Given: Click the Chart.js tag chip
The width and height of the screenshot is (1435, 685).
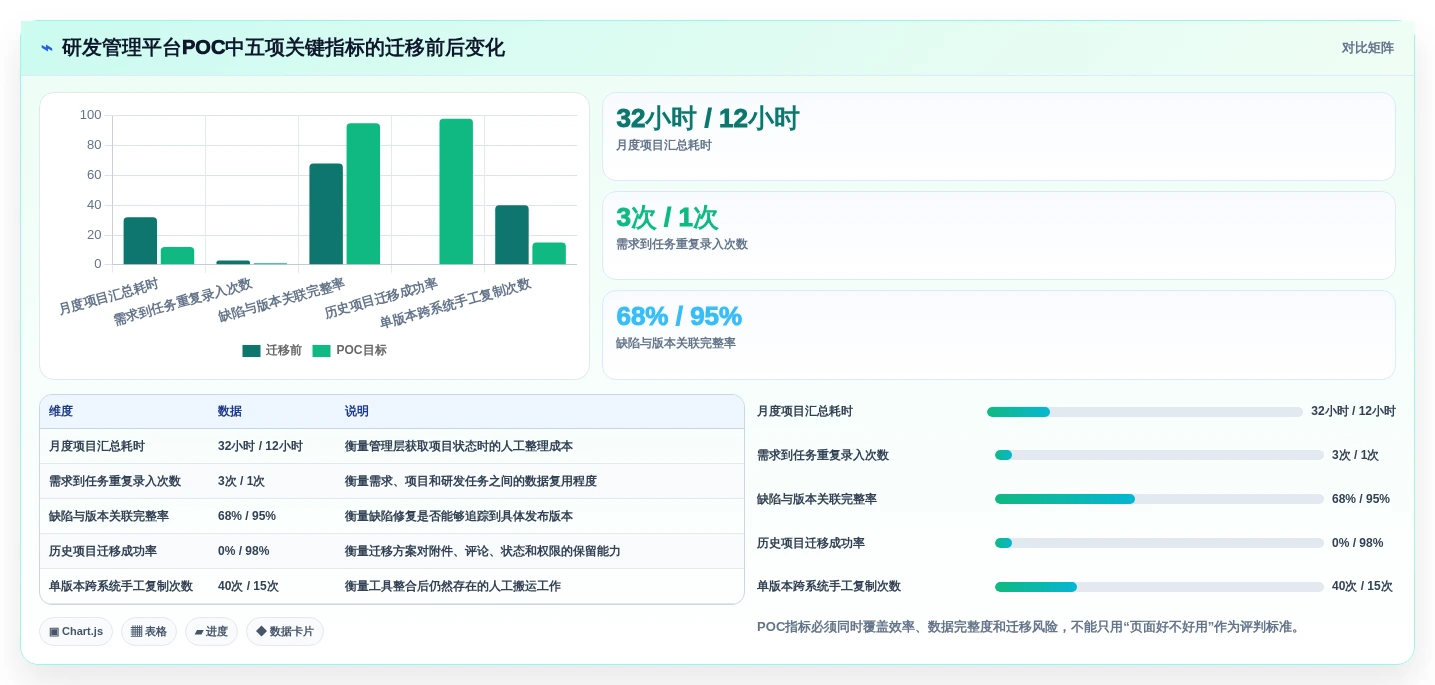Looking at the screenshot, I should [x=76, y=632].
